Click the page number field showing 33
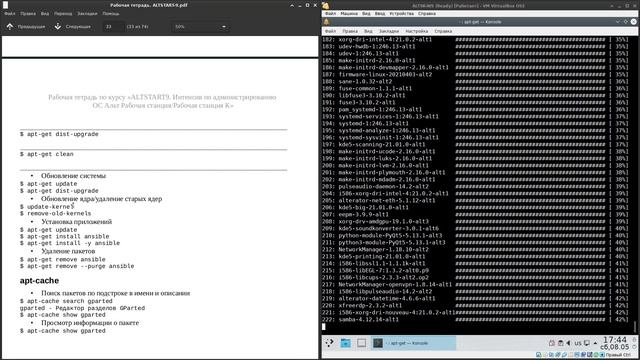The width and height of the screenshot is (640, 360). click(113, 27)
